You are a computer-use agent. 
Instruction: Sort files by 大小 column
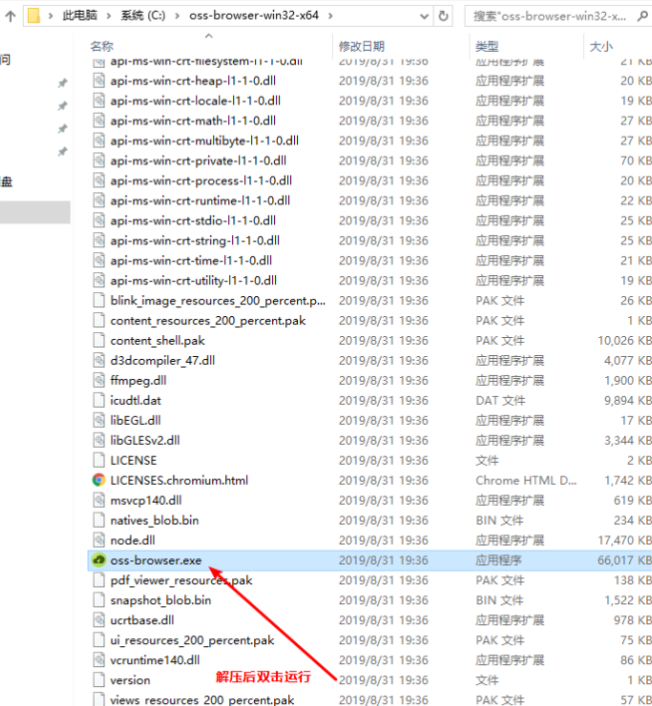point(601,46)
